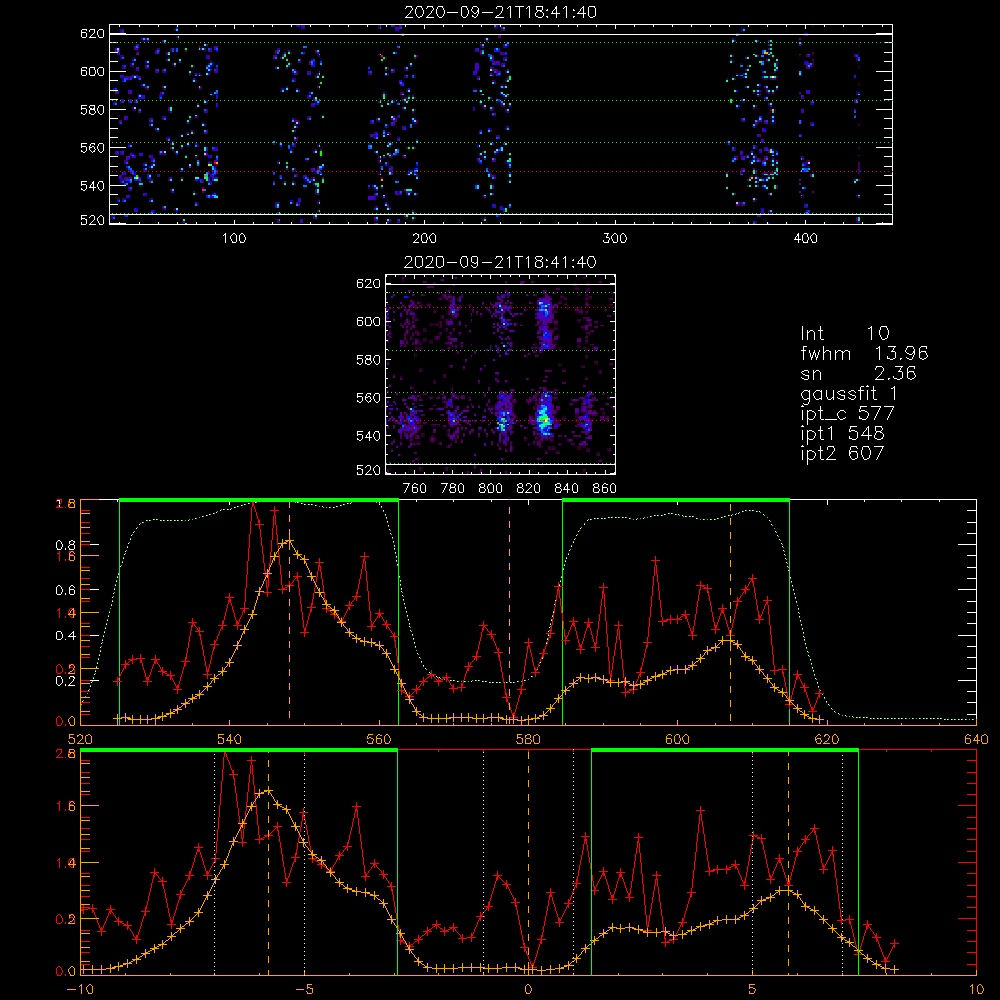Viewport: 1000px width, 1000px height.
Task: Click the '-5' x-axis label
Action: click(304, 990)
